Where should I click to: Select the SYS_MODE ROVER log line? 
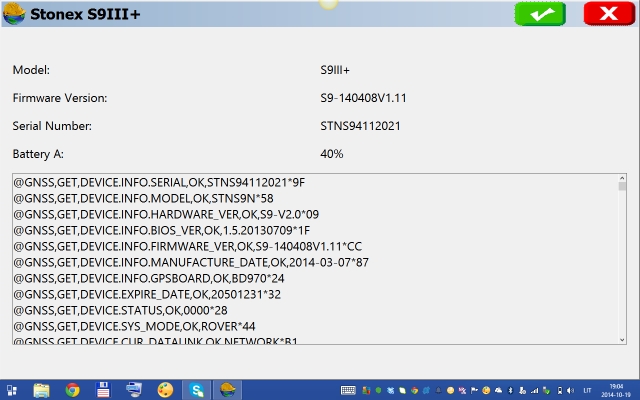pos(134,326)
